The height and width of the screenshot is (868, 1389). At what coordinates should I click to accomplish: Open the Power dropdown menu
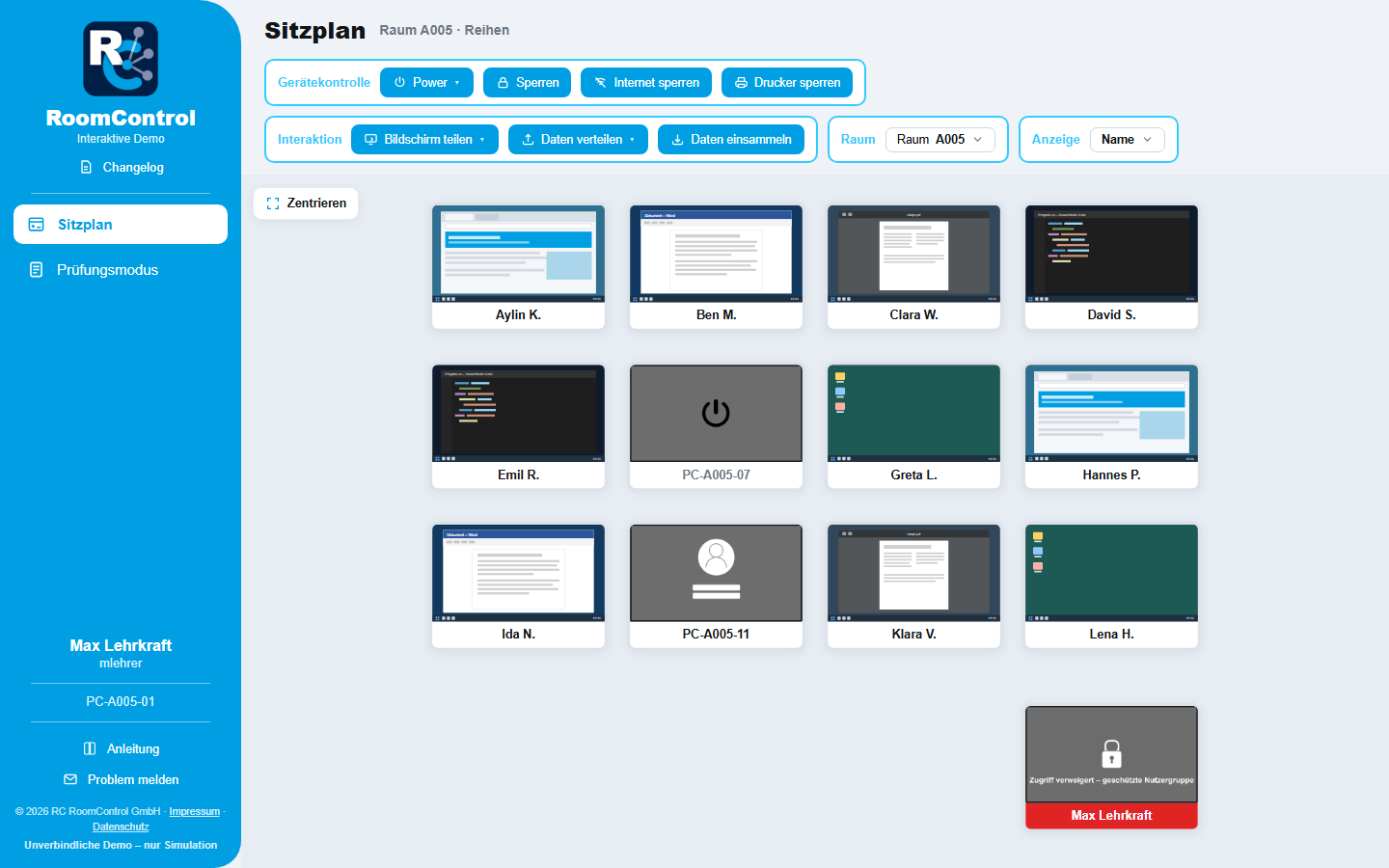point(426,83)
